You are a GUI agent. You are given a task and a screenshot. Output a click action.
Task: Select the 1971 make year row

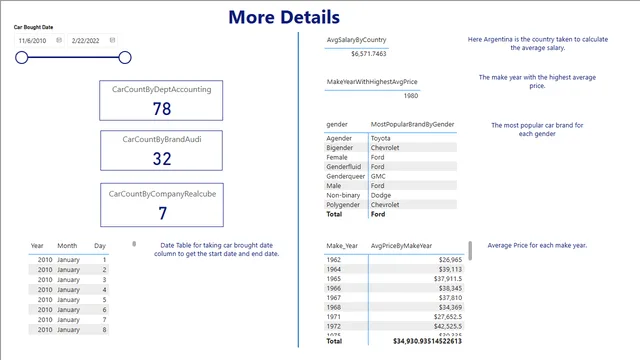394,317
